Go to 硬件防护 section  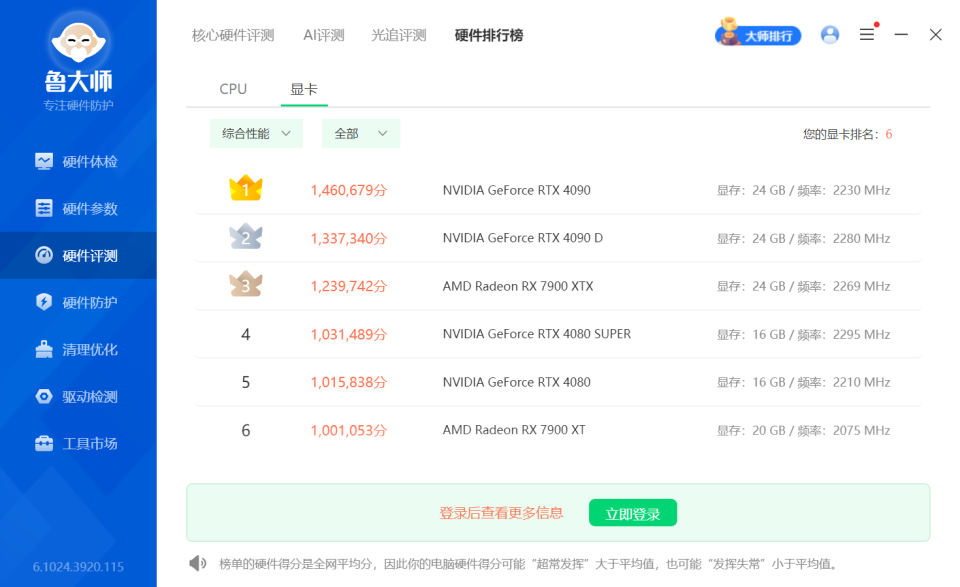point(78,302)
